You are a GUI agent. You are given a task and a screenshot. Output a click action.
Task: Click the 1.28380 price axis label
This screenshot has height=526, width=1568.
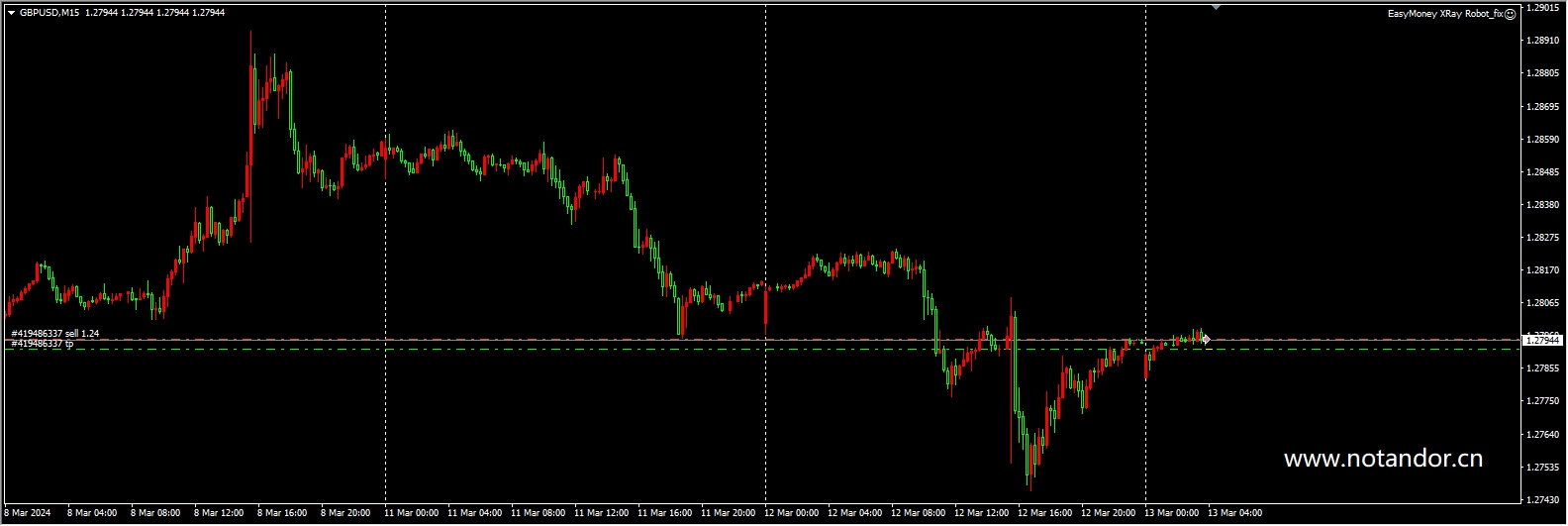(x=1544, y=204)
